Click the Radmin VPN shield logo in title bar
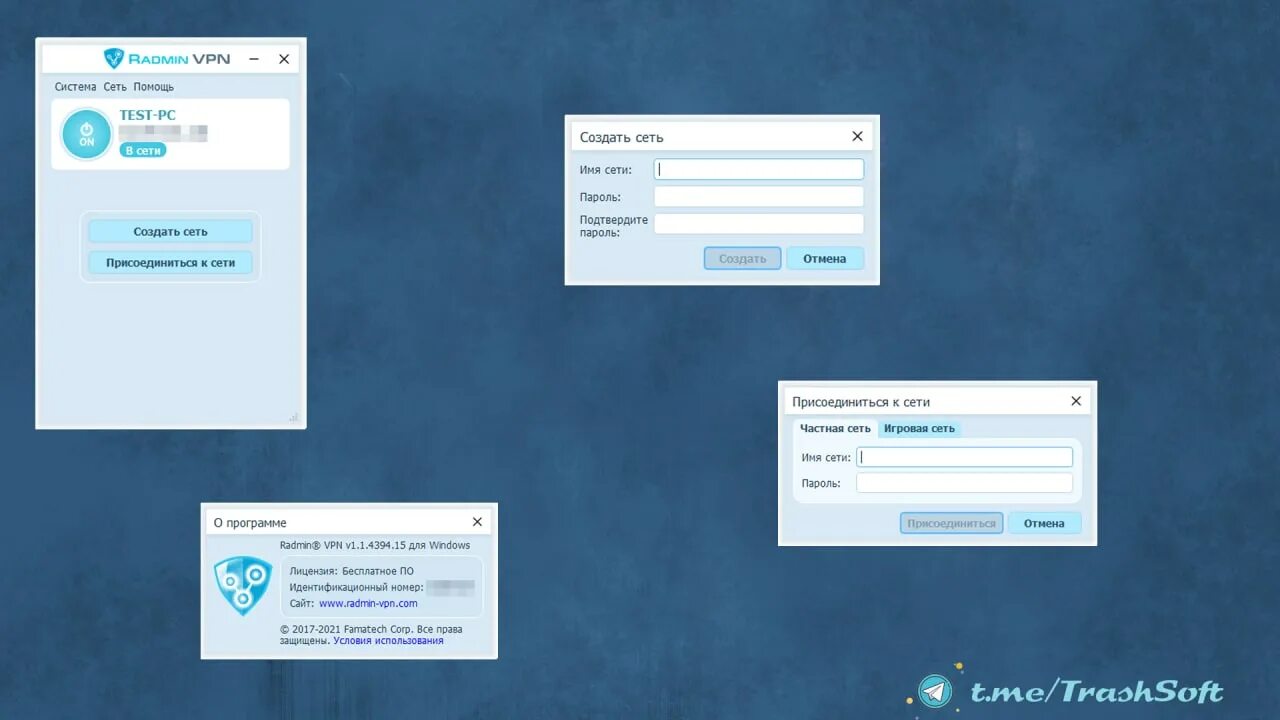This screenshot has width=1280, height=720. point(114,58)
